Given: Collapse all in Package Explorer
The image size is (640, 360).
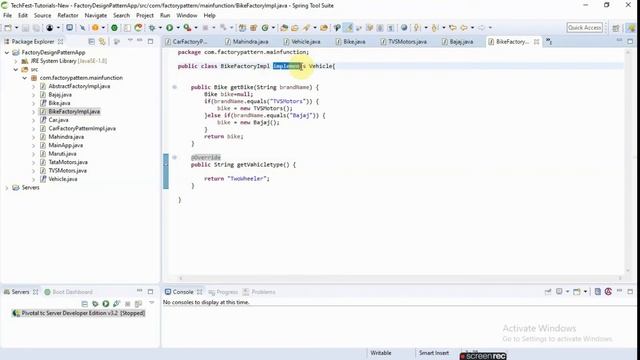Looking at the screenshot, I should [91, 42].
